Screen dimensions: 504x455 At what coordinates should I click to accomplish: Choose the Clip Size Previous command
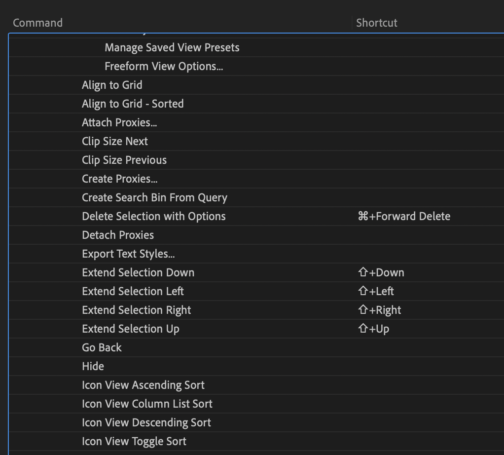[x=124, y=160]
